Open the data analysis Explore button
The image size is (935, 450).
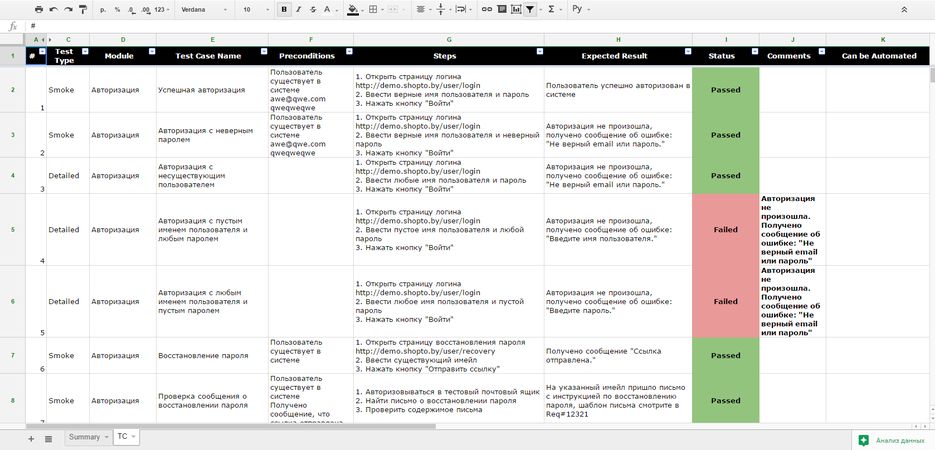[892, 439]
